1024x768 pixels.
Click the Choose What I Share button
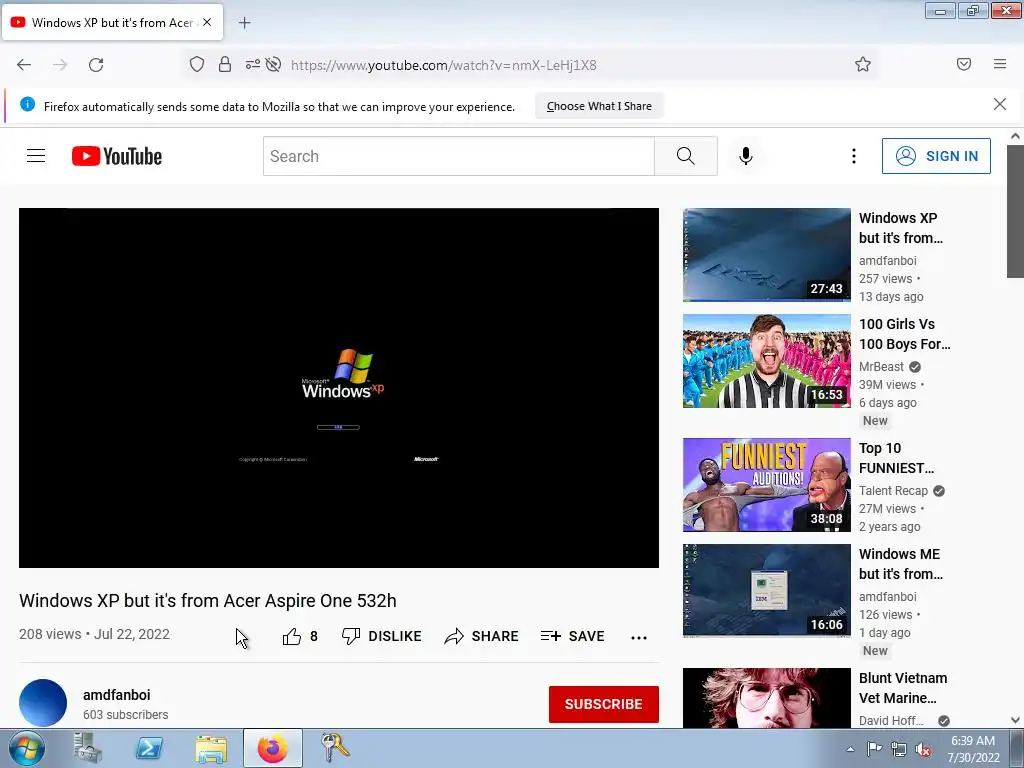[x=599, y=106]
